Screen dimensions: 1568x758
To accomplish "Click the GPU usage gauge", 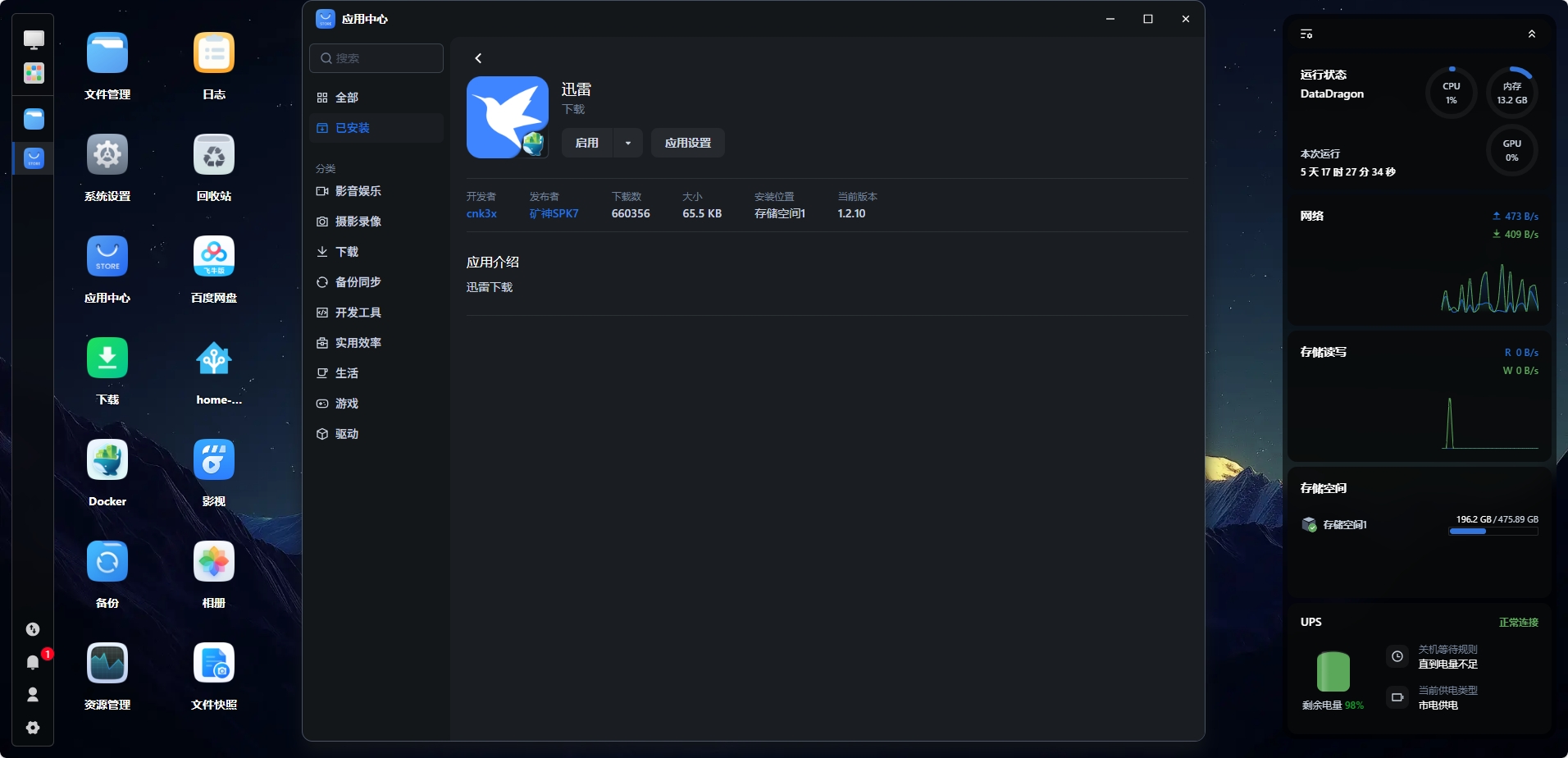I will click(1512, 150).
